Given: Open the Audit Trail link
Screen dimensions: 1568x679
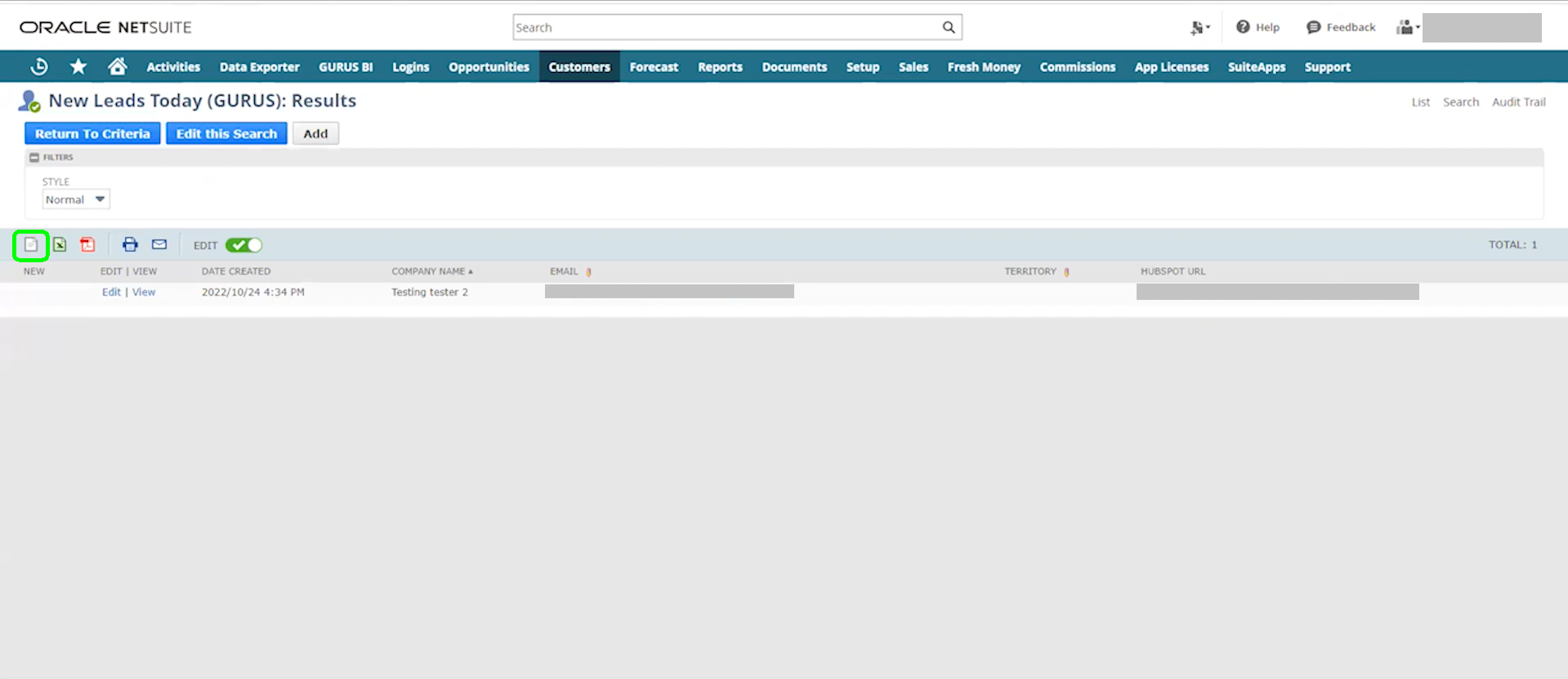Looking at the screenshot, I should 1518,102.
